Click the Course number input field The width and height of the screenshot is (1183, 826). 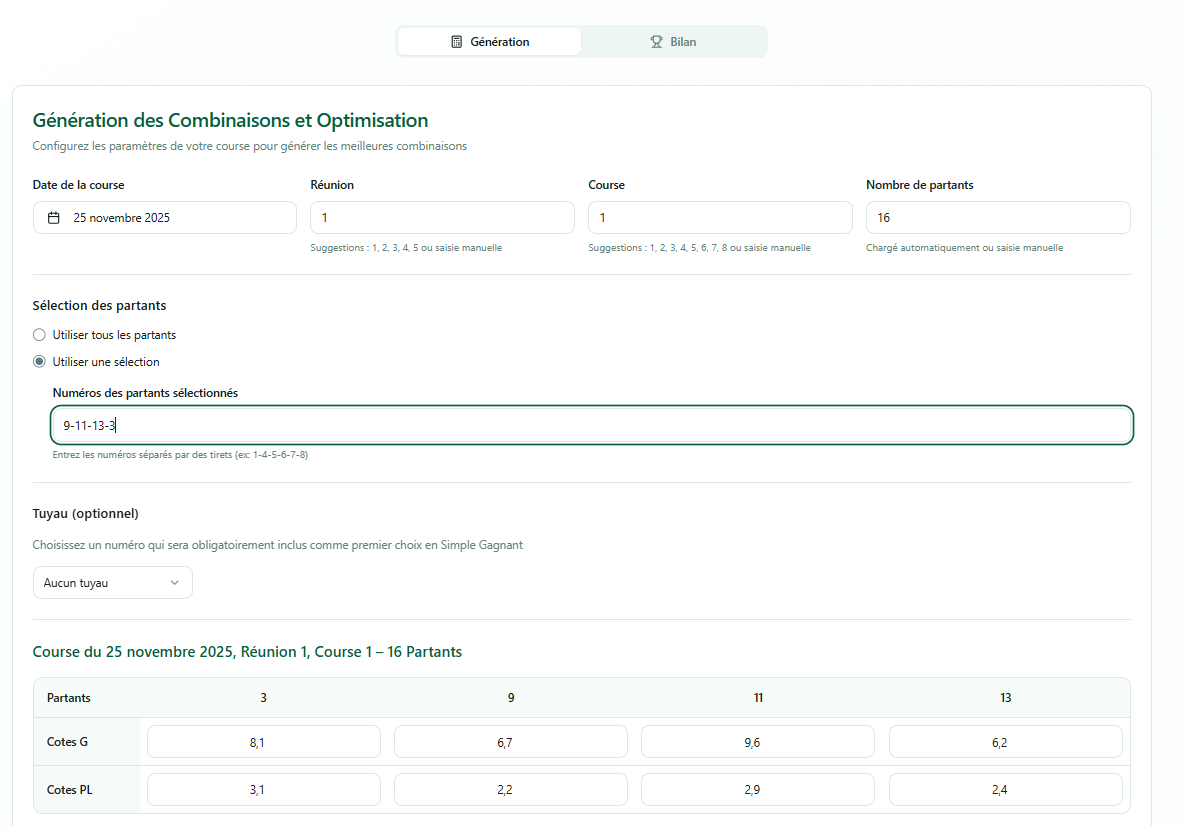(720, 218)
